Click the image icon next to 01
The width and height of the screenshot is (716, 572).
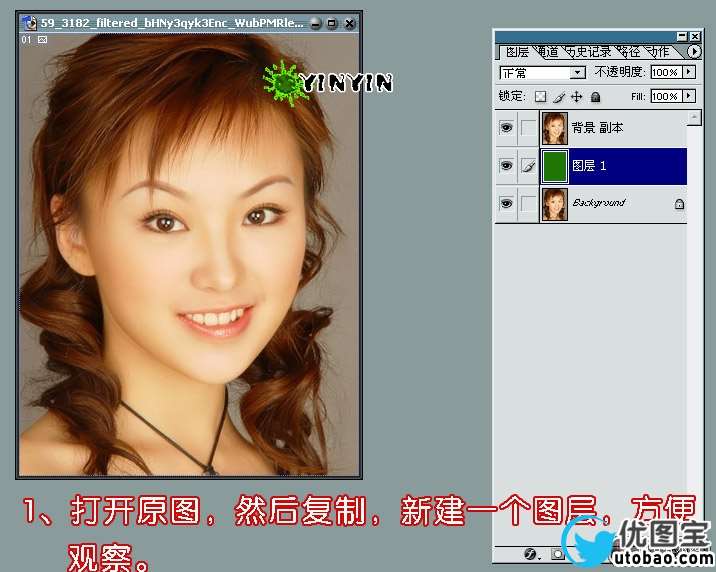(42, 40)
